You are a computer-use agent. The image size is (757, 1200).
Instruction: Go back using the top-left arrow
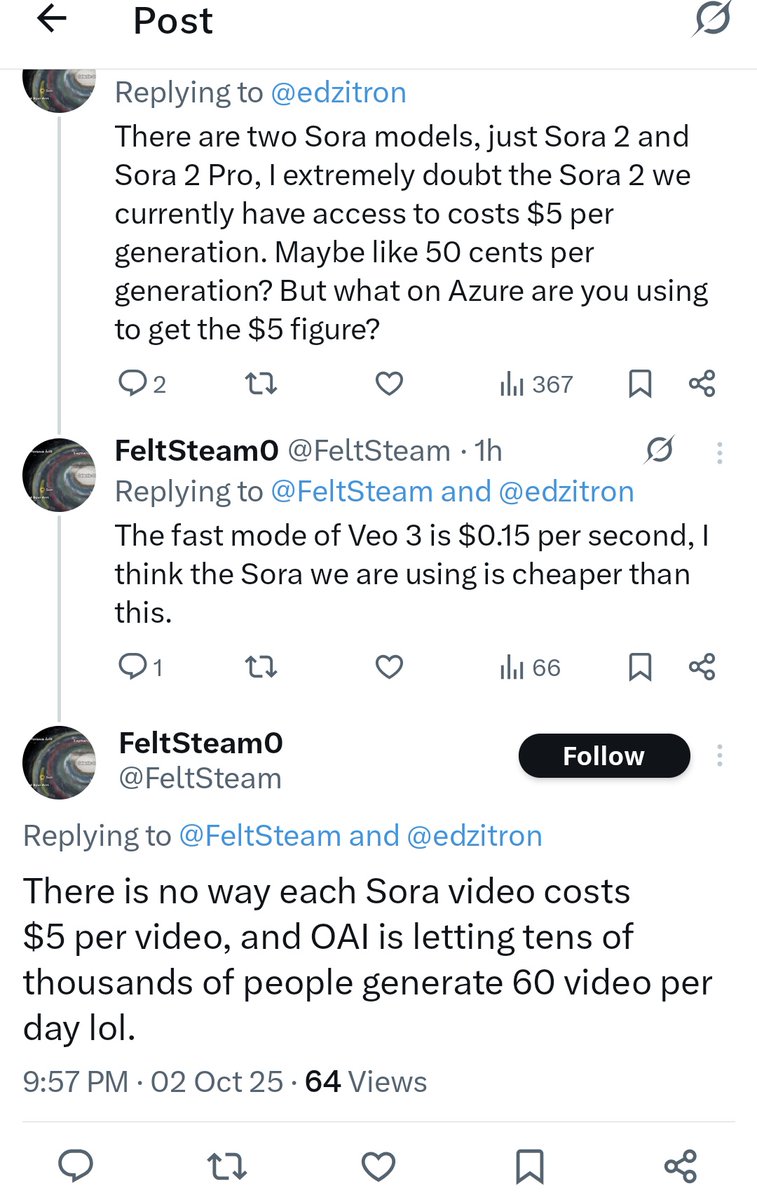(51, 20)
